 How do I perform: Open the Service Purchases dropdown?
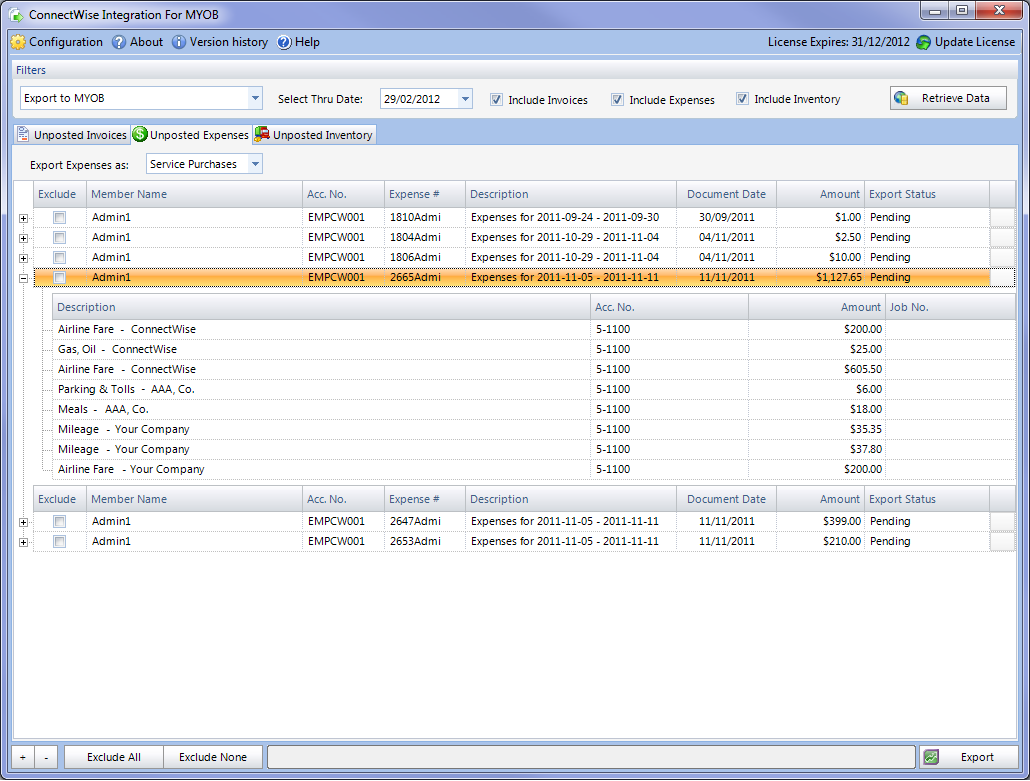point(256,164)
